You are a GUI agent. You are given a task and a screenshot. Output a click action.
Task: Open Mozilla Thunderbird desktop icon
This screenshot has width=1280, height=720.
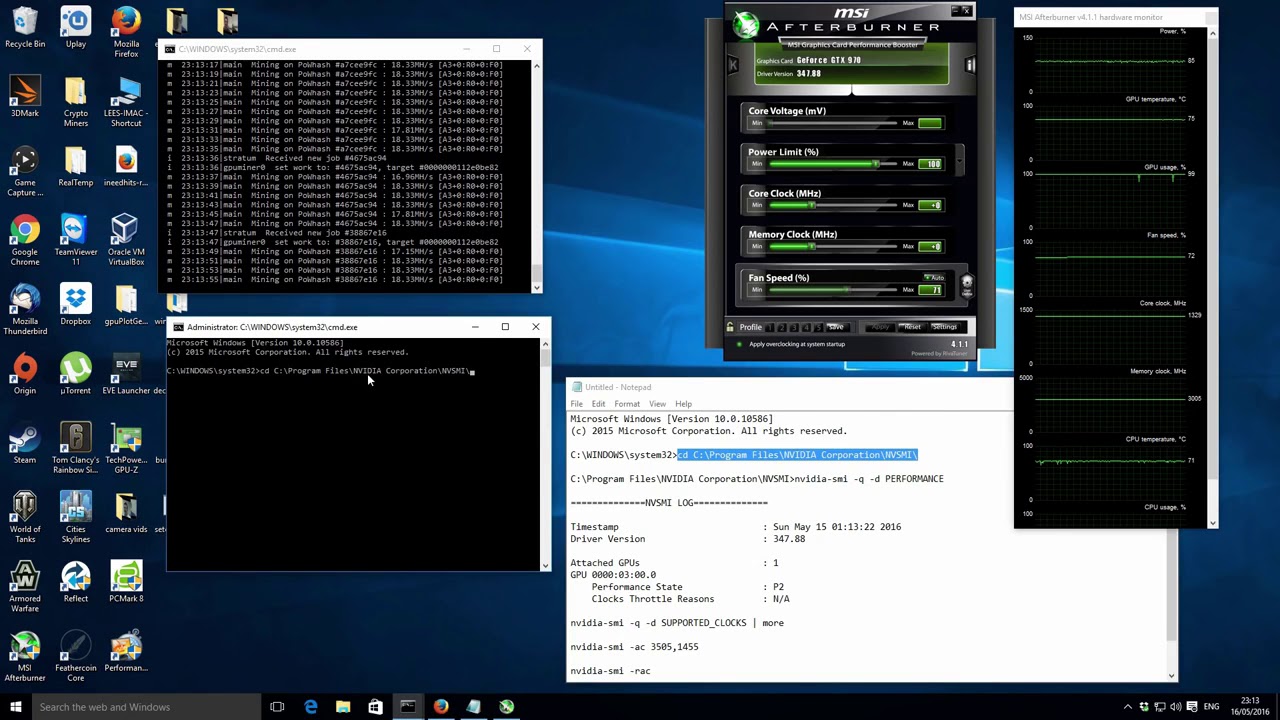(25, 310)
